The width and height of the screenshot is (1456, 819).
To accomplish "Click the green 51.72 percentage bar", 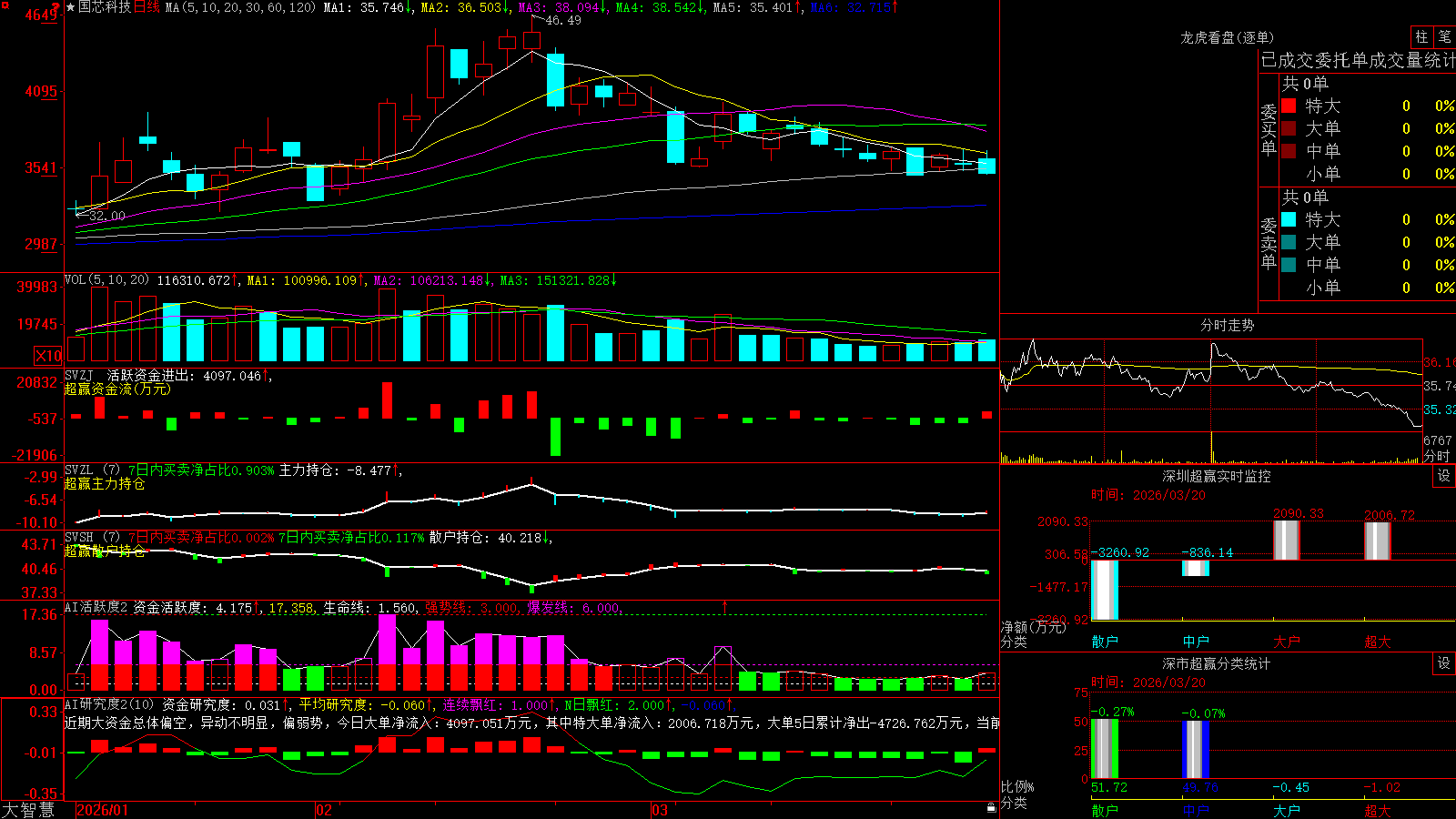I will point(1105,749).
